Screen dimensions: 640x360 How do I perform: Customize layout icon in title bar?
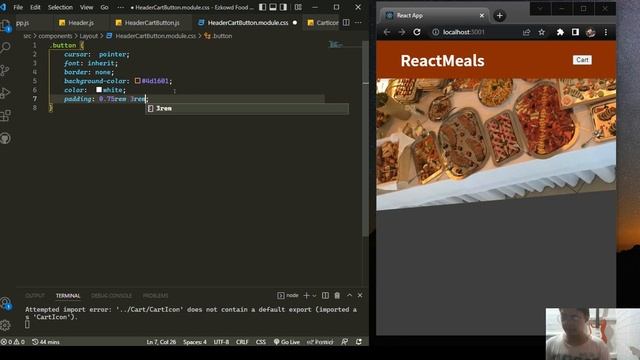click(x=298, y=7)
